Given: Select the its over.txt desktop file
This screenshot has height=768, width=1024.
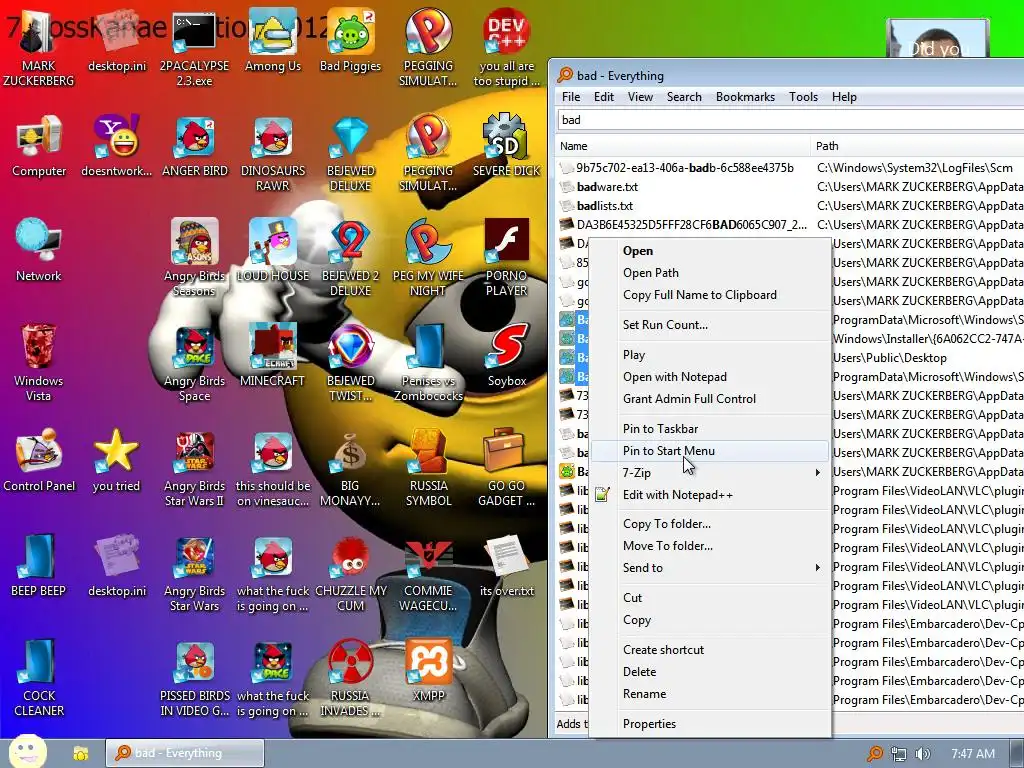Looking at the screenshot, I should 507,567.
